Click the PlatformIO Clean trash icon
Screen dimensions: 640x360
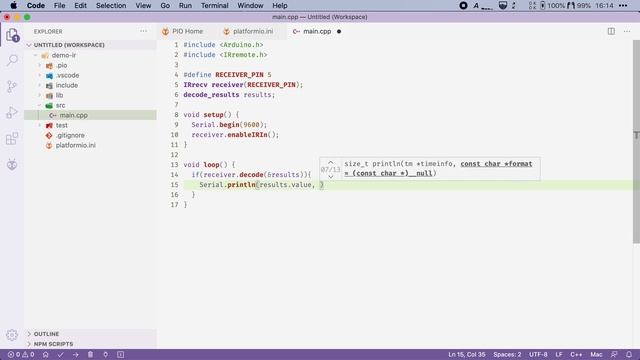click(x=91, y=355)
